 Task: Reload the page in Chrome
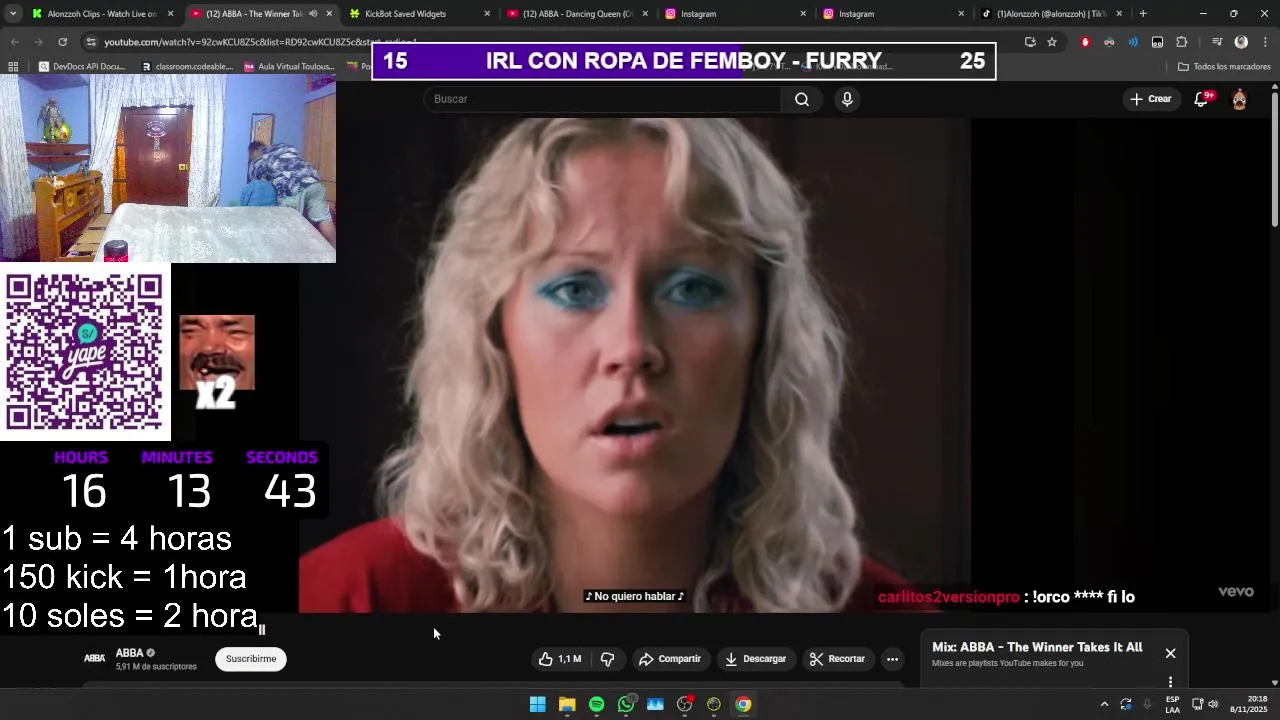coord(62,42)
